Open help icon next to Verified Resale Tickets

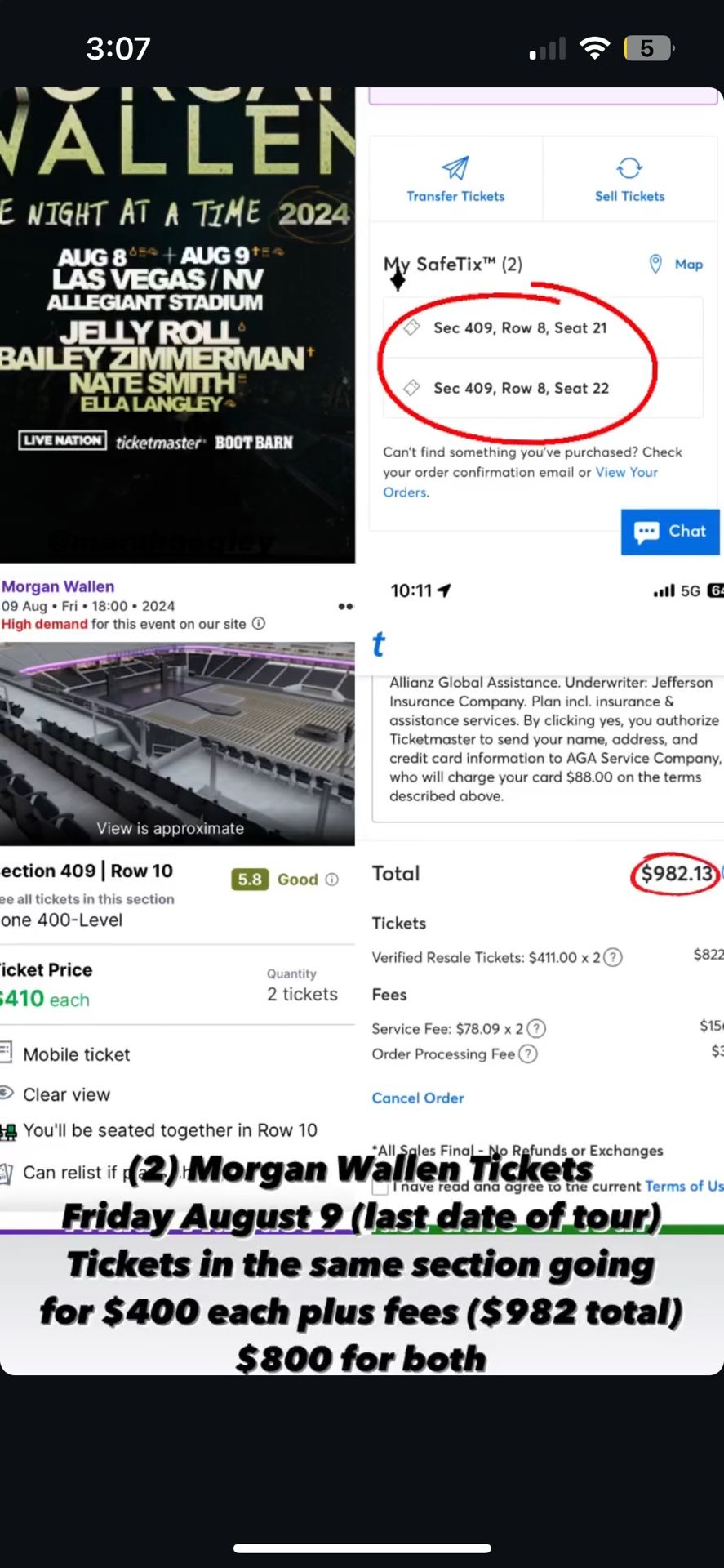click(x=613, y=957)
